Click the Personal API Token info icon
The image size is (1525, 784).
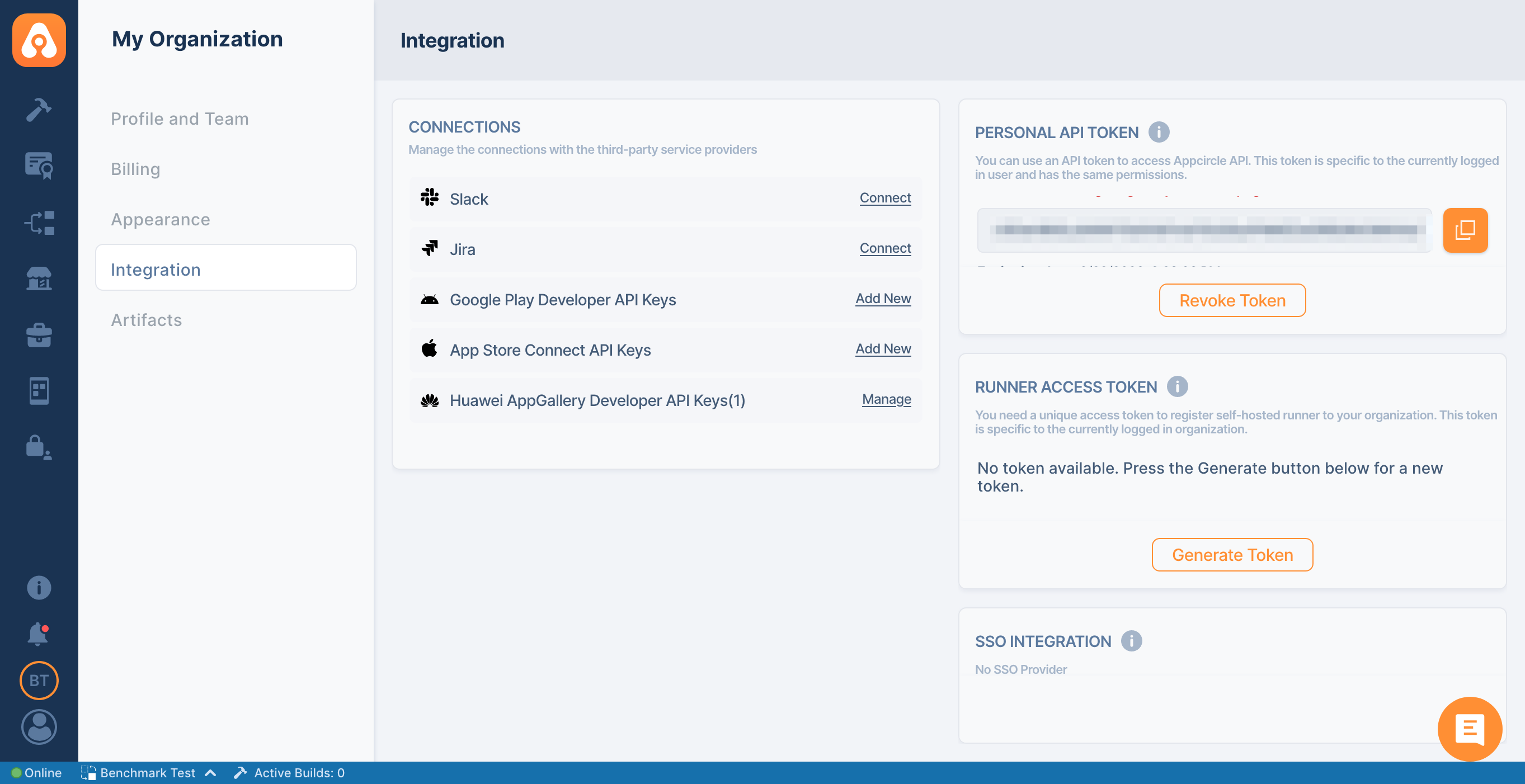1159,132
